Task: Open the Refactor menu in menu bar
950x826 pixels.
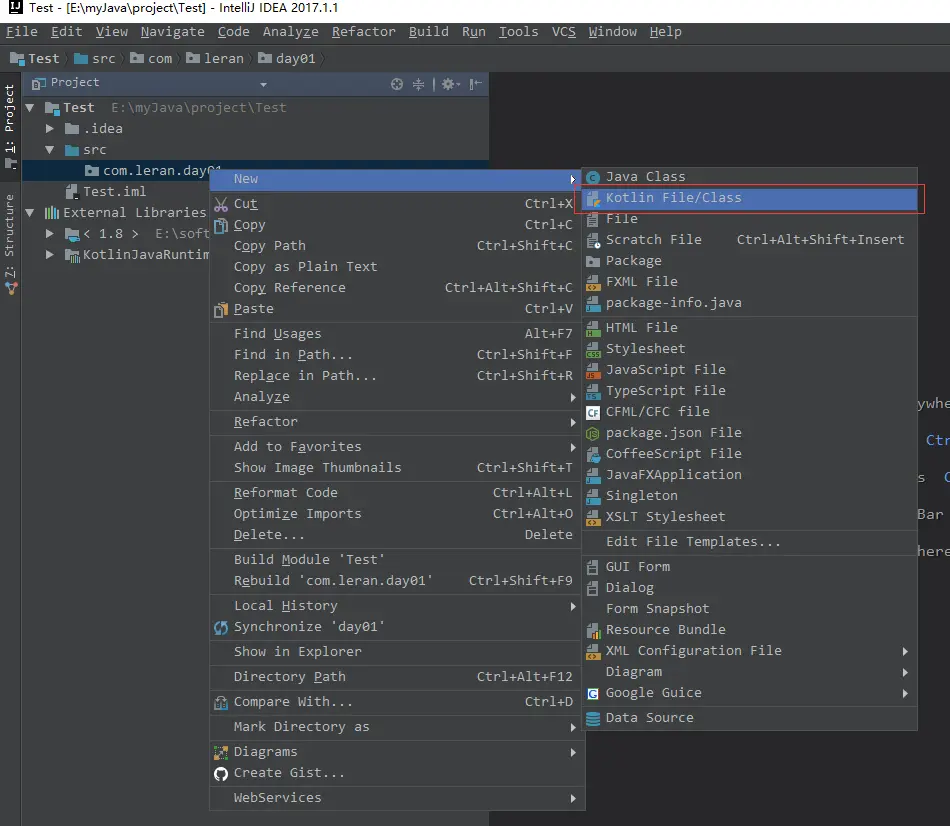Action: point(364,32)
